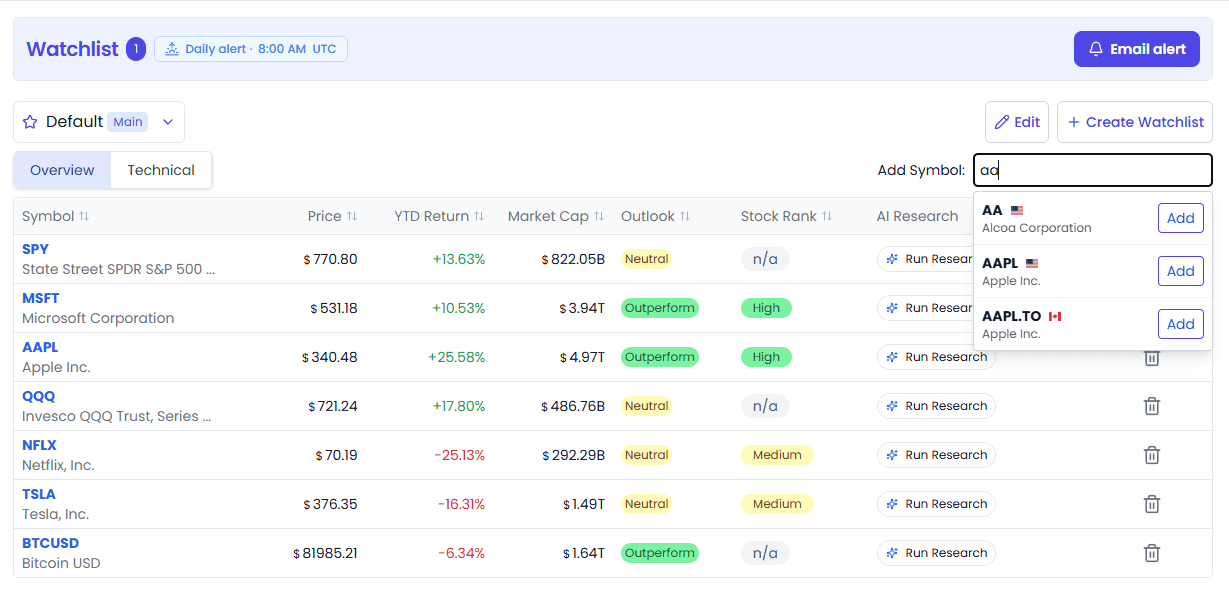Sort by Price column arrows
This screenshot has height=594, width=1229.
coord(352,216)
